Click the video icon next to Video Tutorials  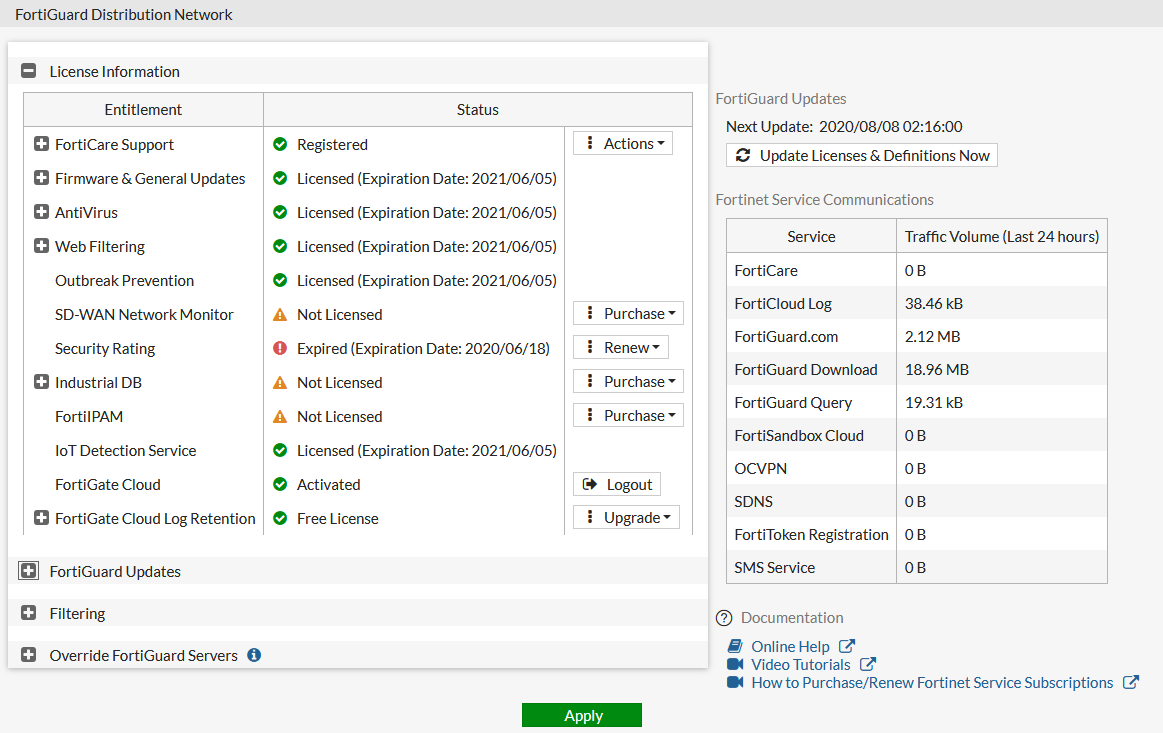pos(738,664)
